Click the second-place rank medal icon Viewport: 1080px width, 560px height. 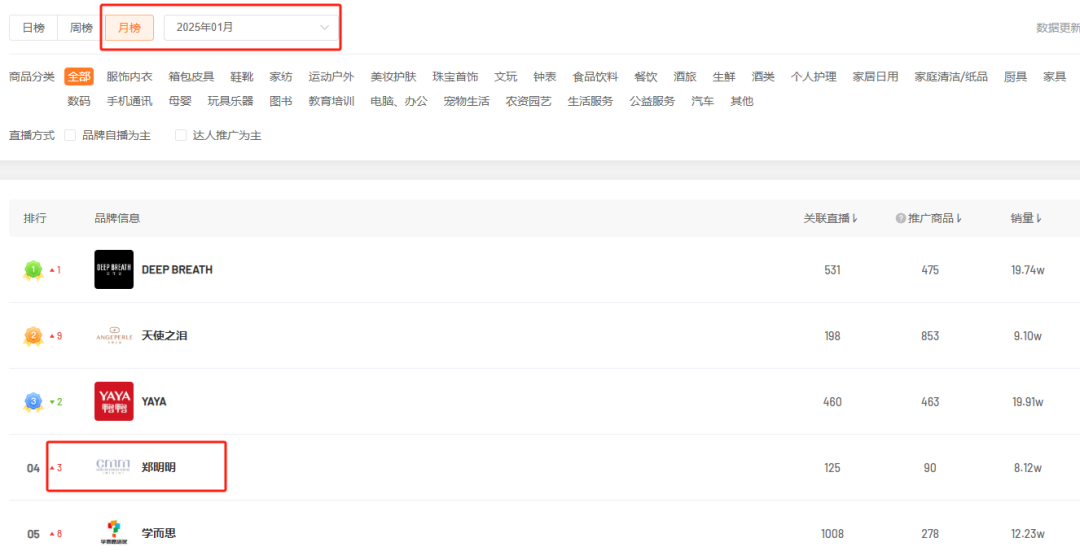click(33, 336)
